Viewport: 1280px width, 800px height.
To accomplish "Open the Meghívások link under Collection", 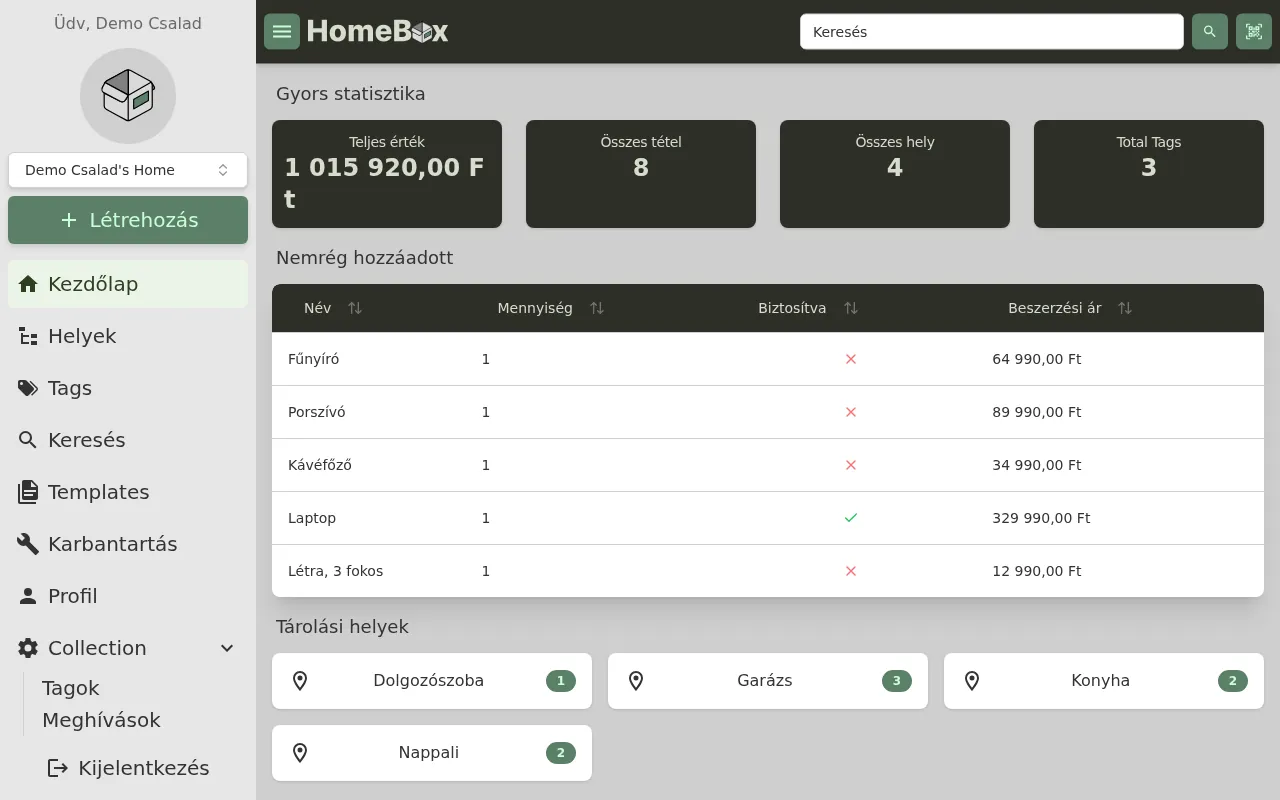I will [101, 720].
